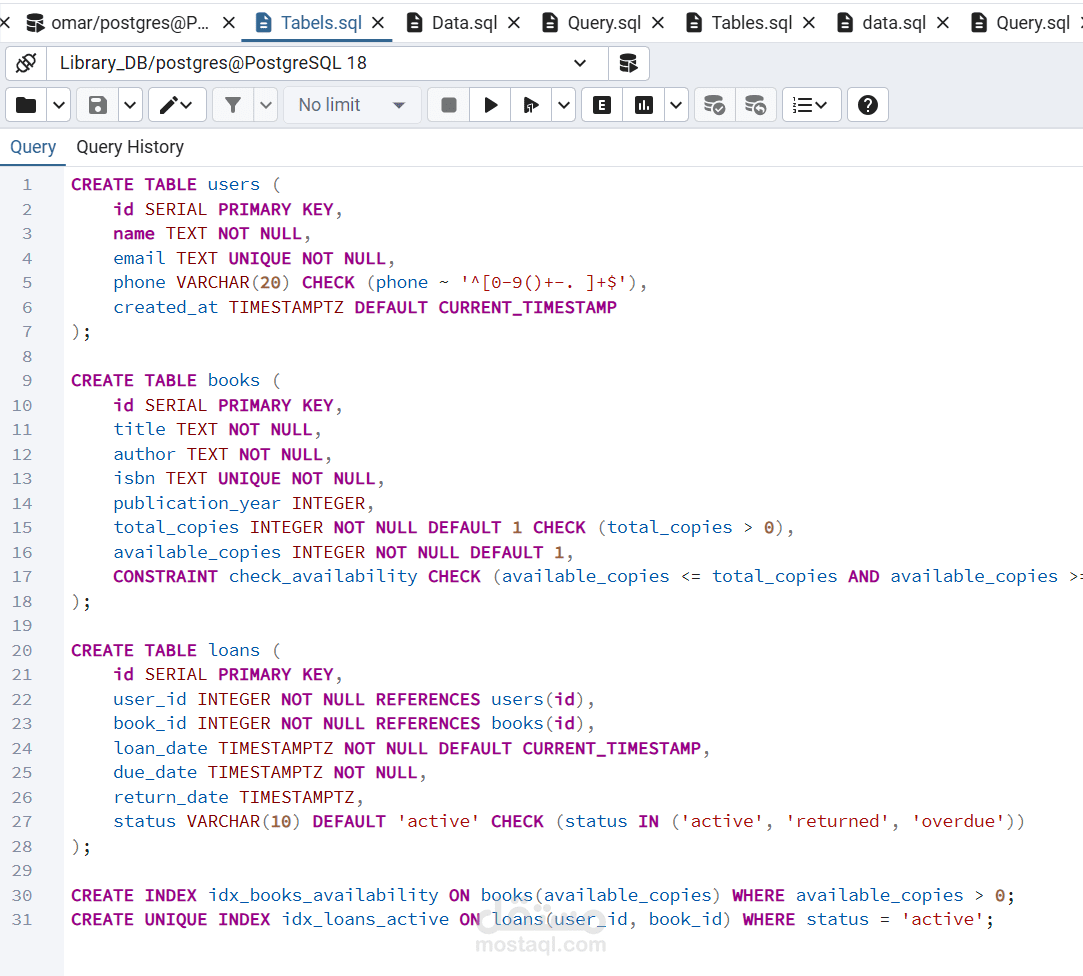Open the help question mark icon
The width and height of the screenshot is (1083, 976).
click(x=868, y=105)
